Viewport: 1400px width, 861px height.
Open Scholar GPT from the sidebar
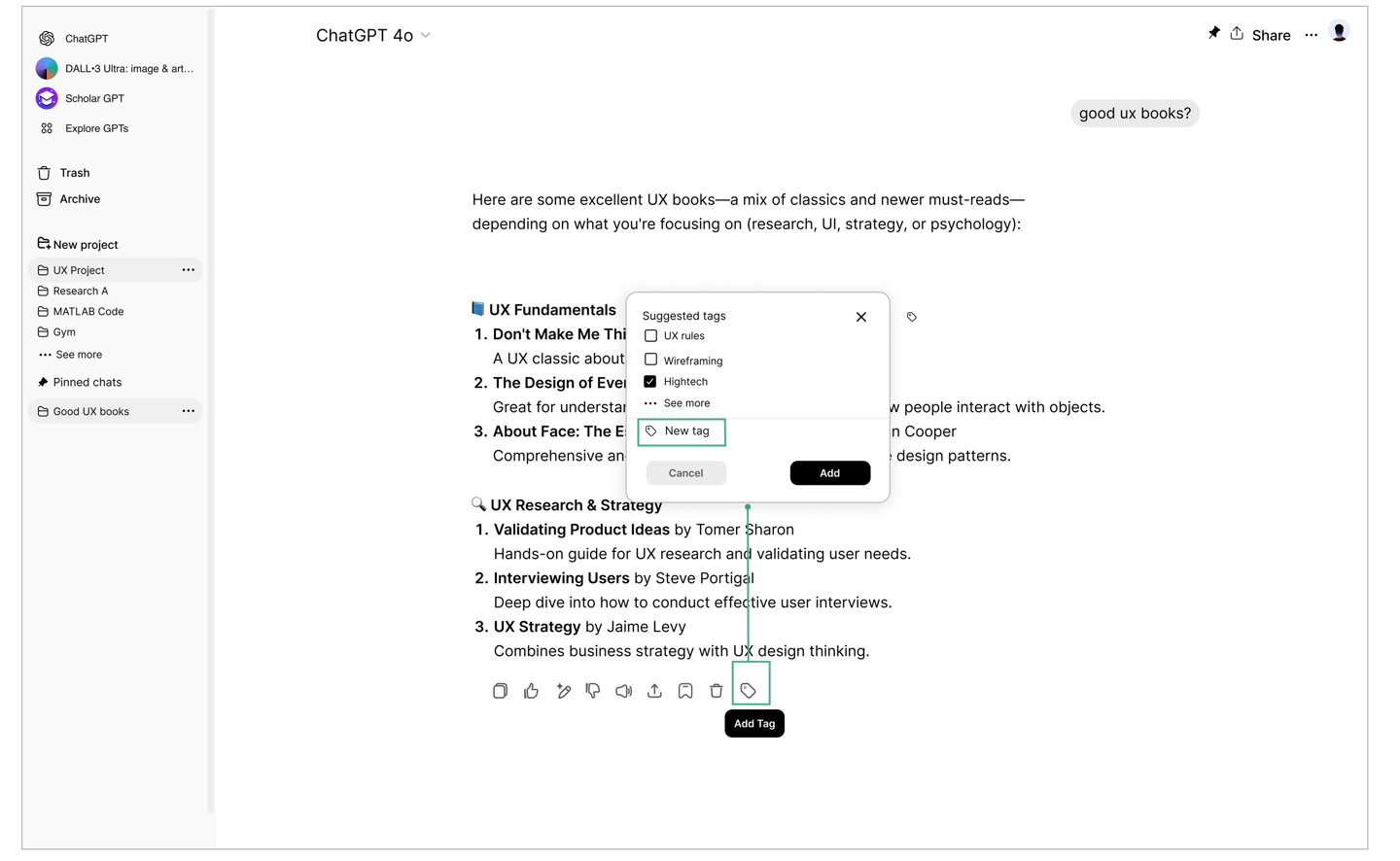coord(82,98)
